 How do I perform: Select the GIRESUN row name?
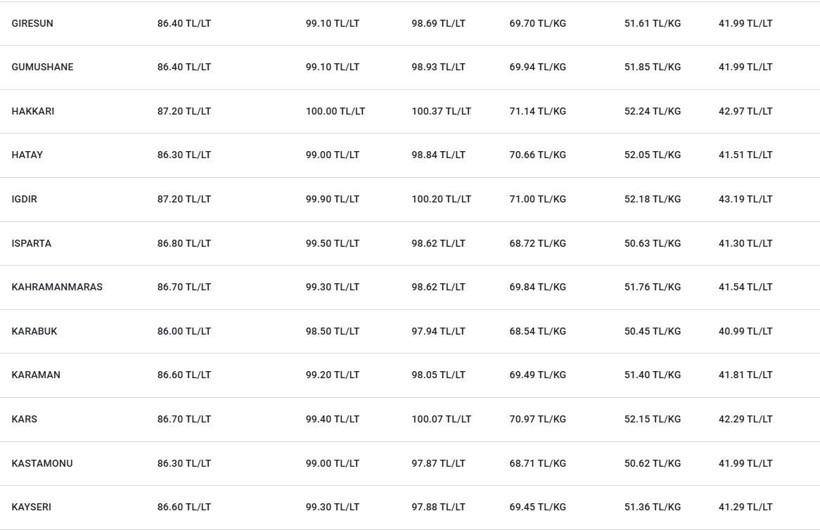tap(32, 24)
